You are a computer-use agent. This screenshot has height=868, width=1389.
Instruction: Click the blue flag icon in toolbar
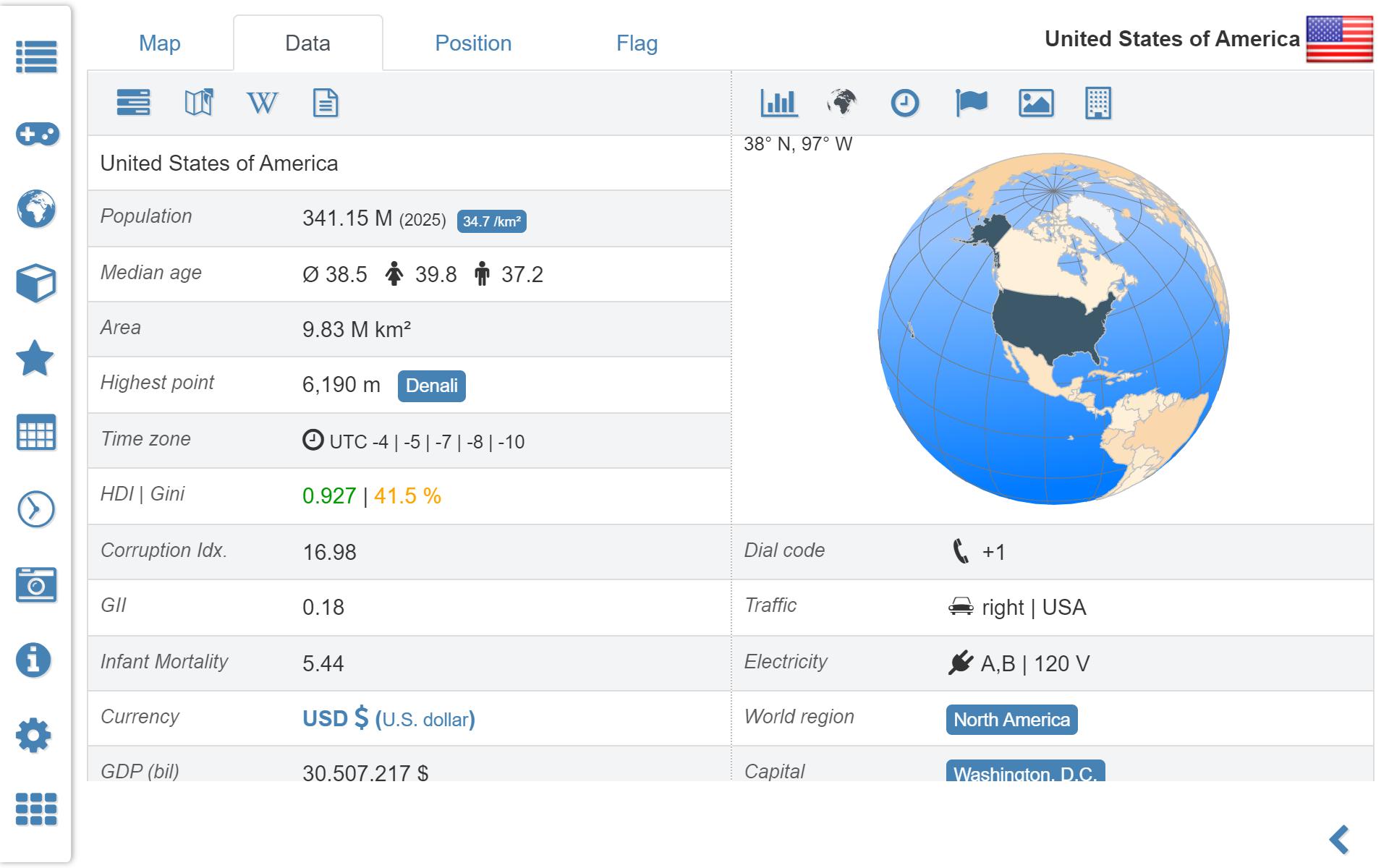pyautogui.click(x=971, y=103)
